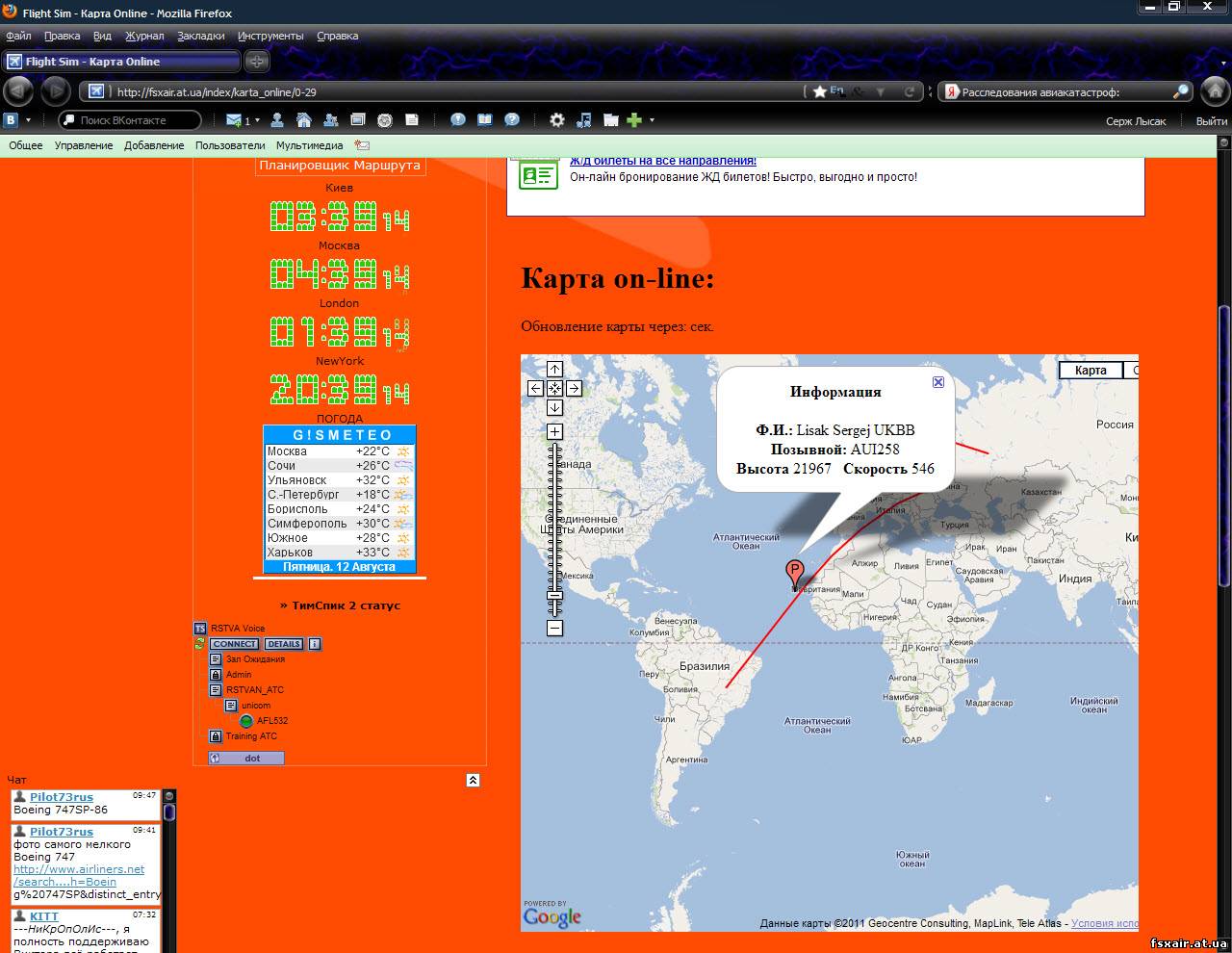Click the music note icon in toolbar

pos(583,120)
